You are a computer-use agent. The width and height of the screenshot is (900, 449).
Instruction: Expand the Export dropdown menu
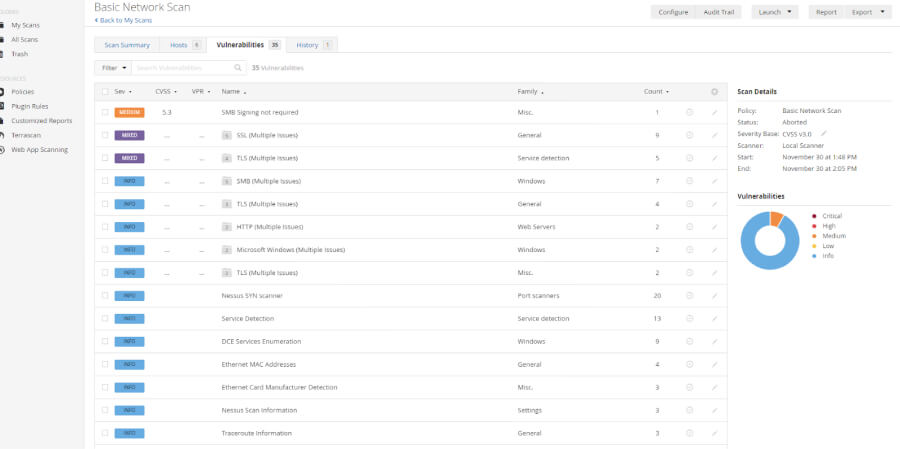coord(868,12)
